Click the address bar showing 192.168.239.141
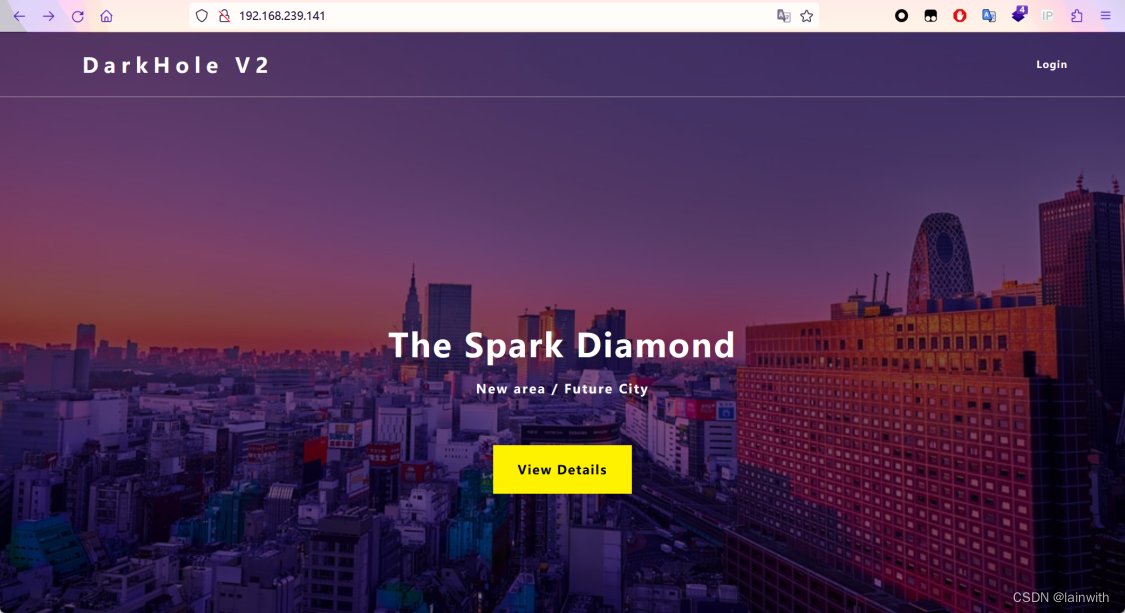1125x613 pixels. pyautogui.click(x=502, y=16)
